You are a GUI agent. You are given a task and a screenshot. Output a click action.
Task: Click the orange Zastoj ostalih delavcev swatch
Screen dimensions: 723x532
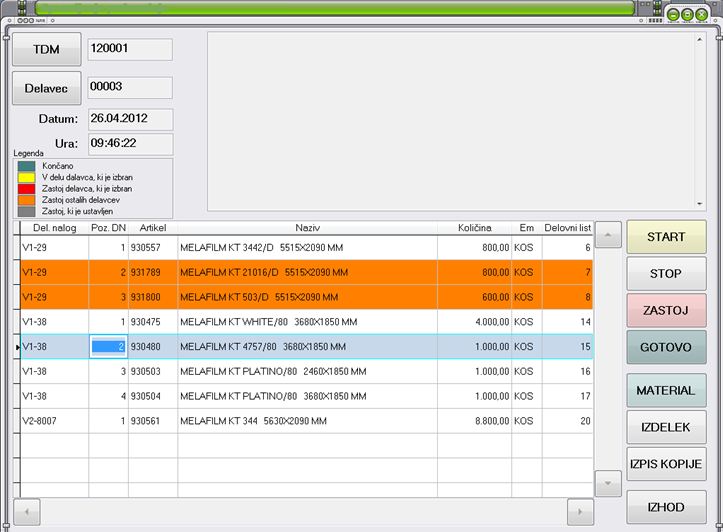(26, 200)
